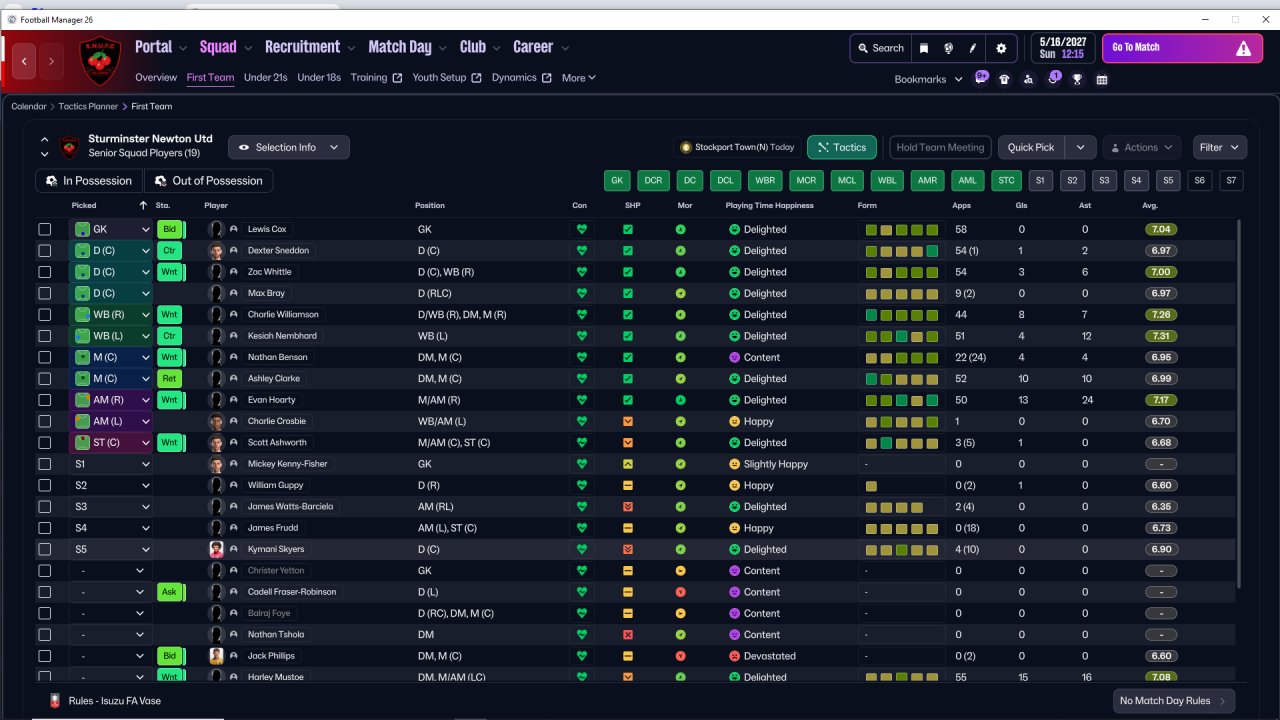This screenshot has width=1280, height=720.
Task: Click the shirt icon below the top bar
Action: coord(1004,79)
